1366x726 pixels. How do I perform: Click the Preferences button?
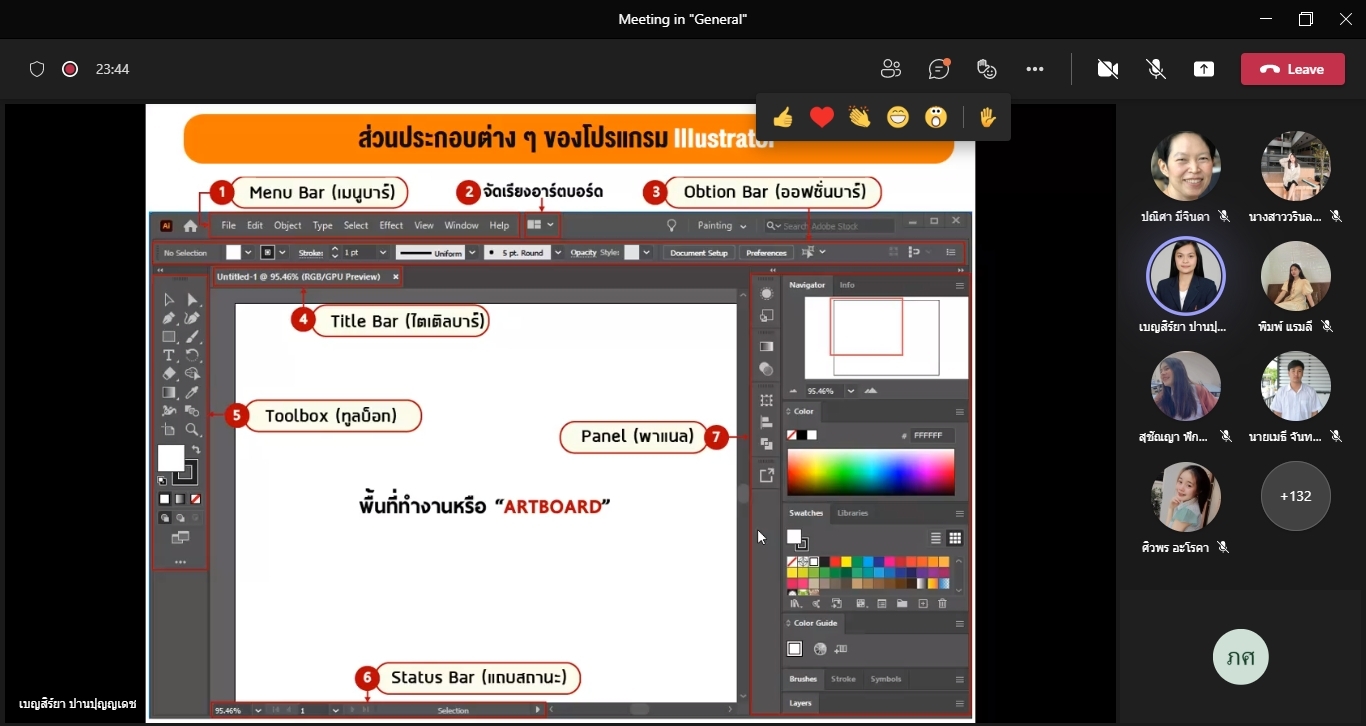[766, 253]
